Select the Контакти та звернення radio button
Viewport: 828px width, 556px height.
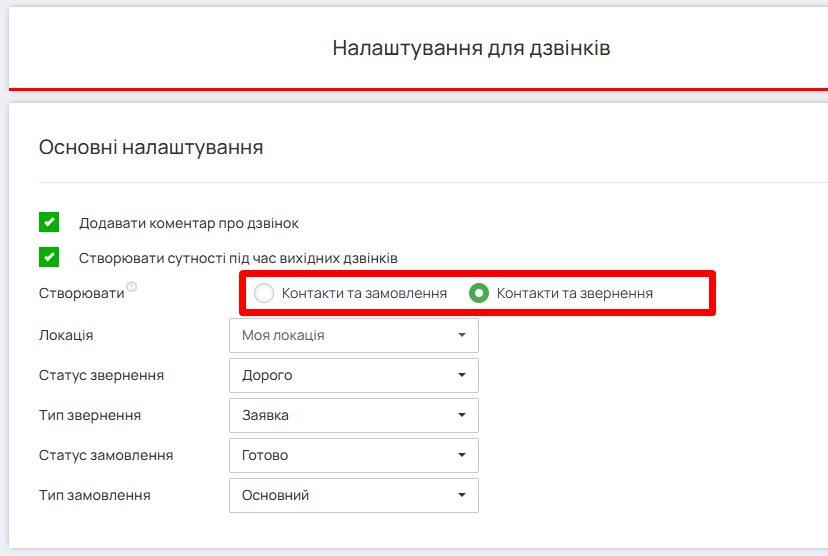pyautogui.click(x=479, y=293)
